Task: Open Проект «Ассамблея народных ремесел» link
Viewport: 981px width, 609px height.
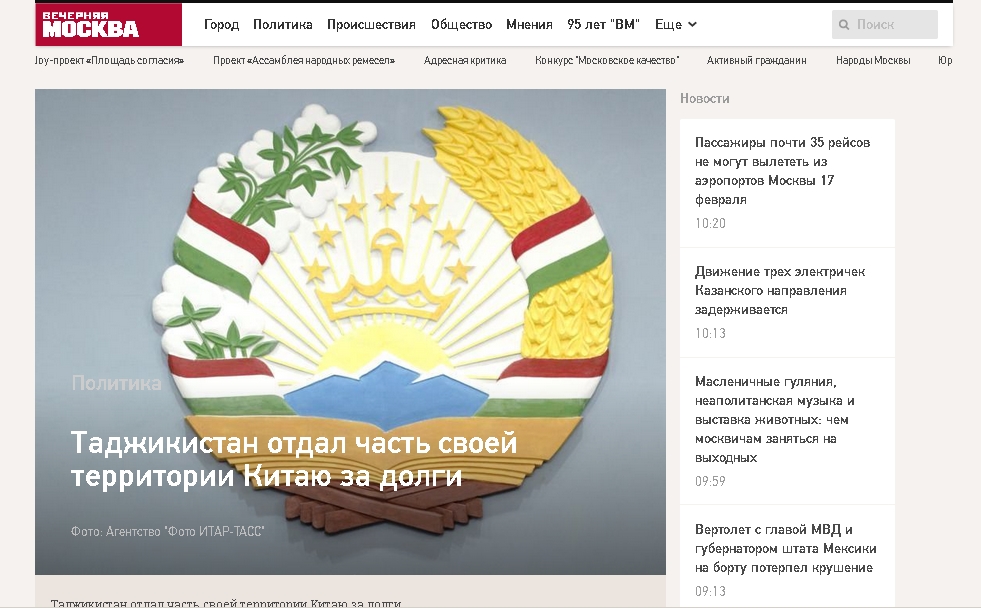Action: (x=304, y=60)
